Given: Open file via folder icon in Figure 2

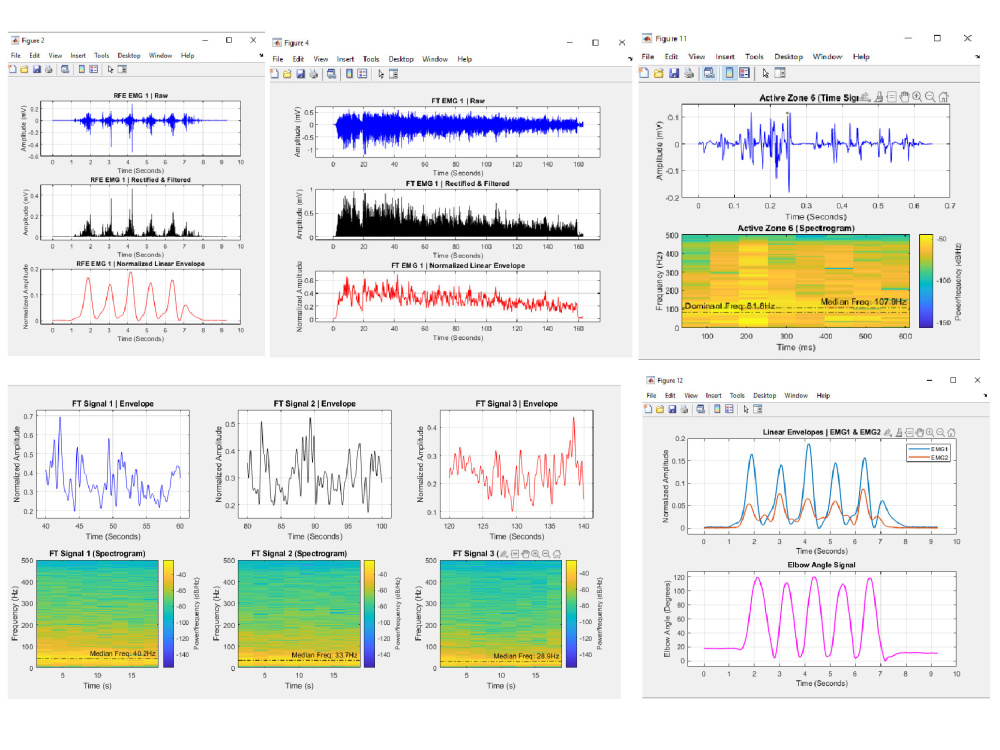Looking at the screenshot, I should 24,69.
